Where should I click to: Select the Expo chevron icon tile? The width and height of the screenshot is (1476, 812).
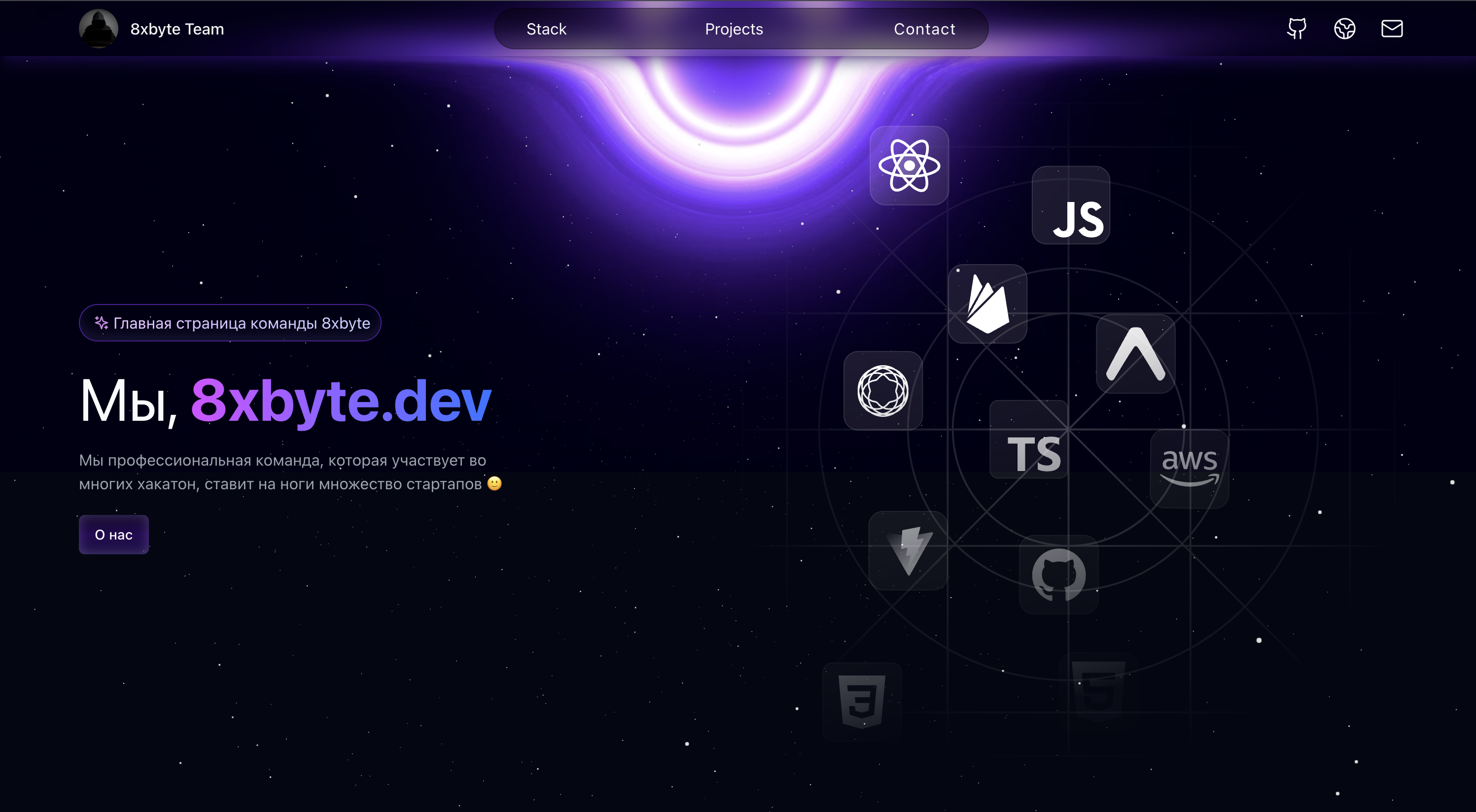1136,353
